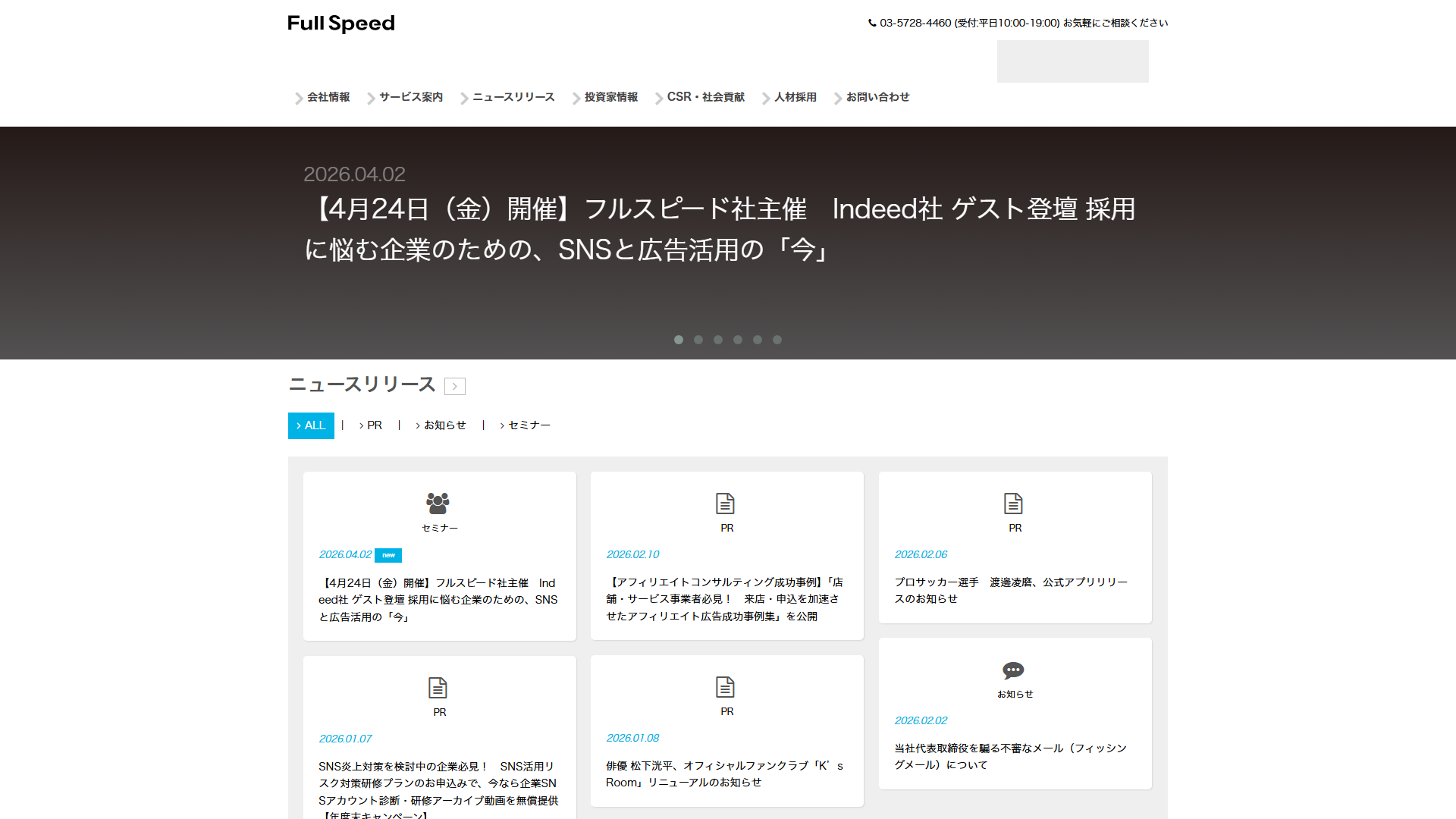Click the seminar group icon on first card
Screen dimensions: 1456x819
438,503
